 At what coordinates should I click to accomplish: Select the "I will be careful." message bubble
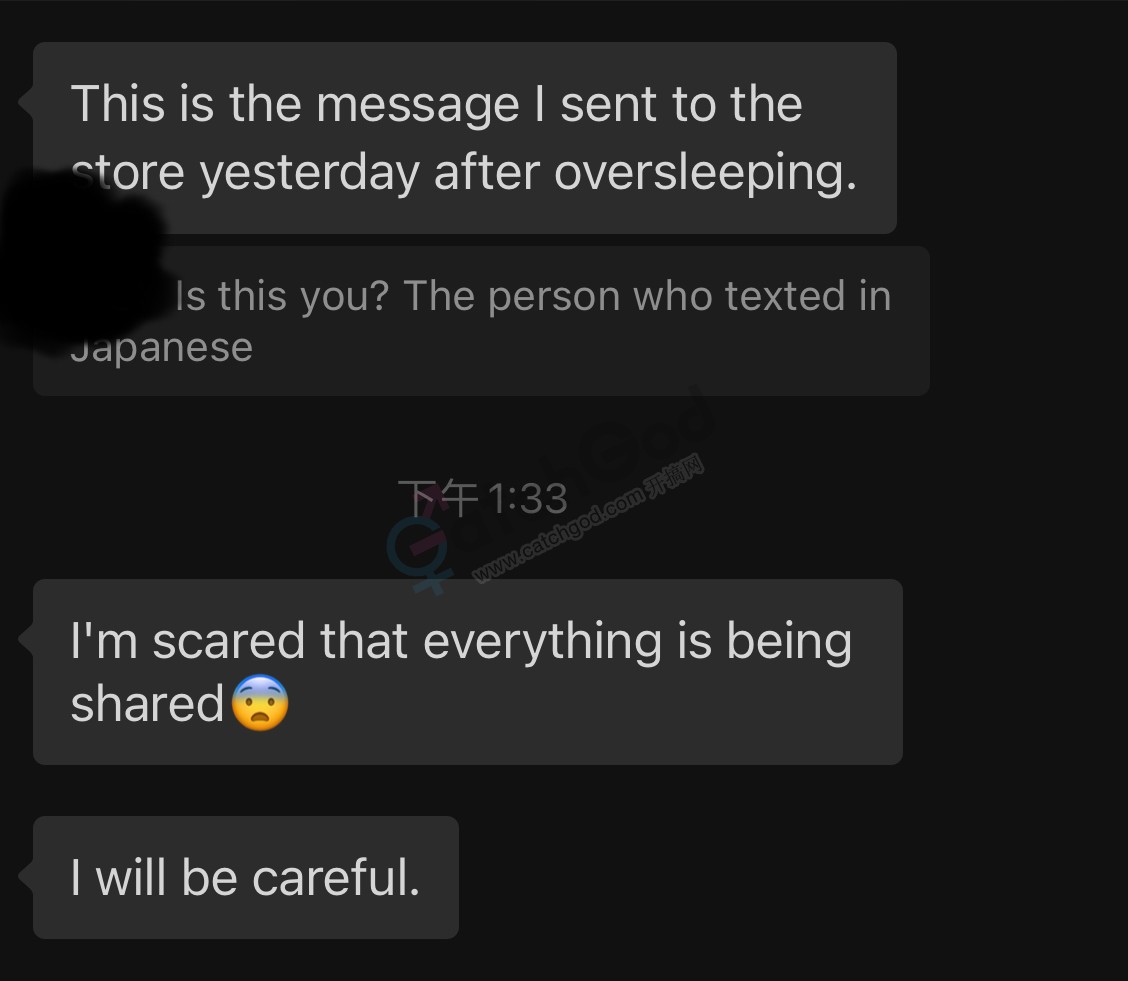[x=246, y=877]
